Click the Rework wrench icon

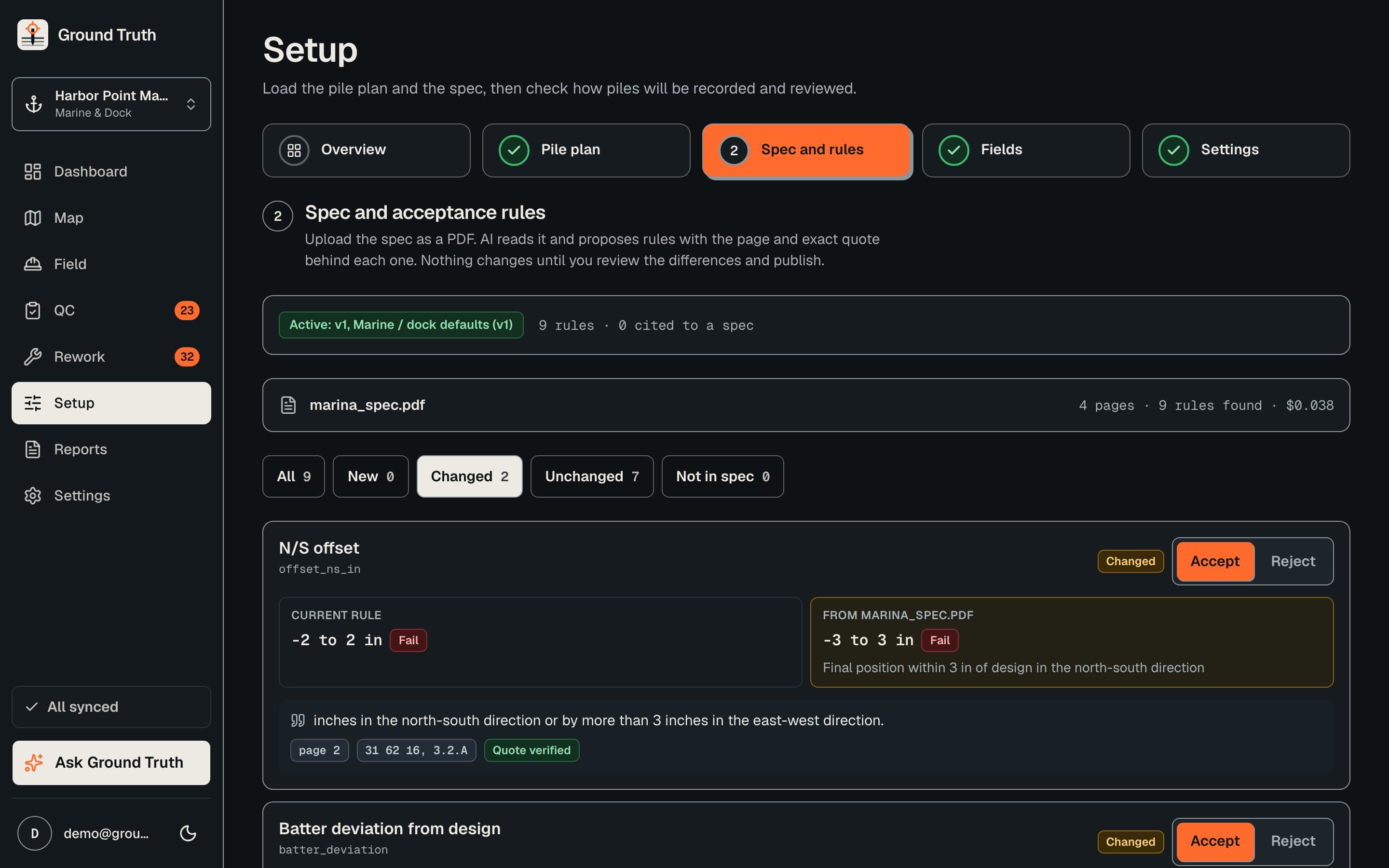[33, 357]
